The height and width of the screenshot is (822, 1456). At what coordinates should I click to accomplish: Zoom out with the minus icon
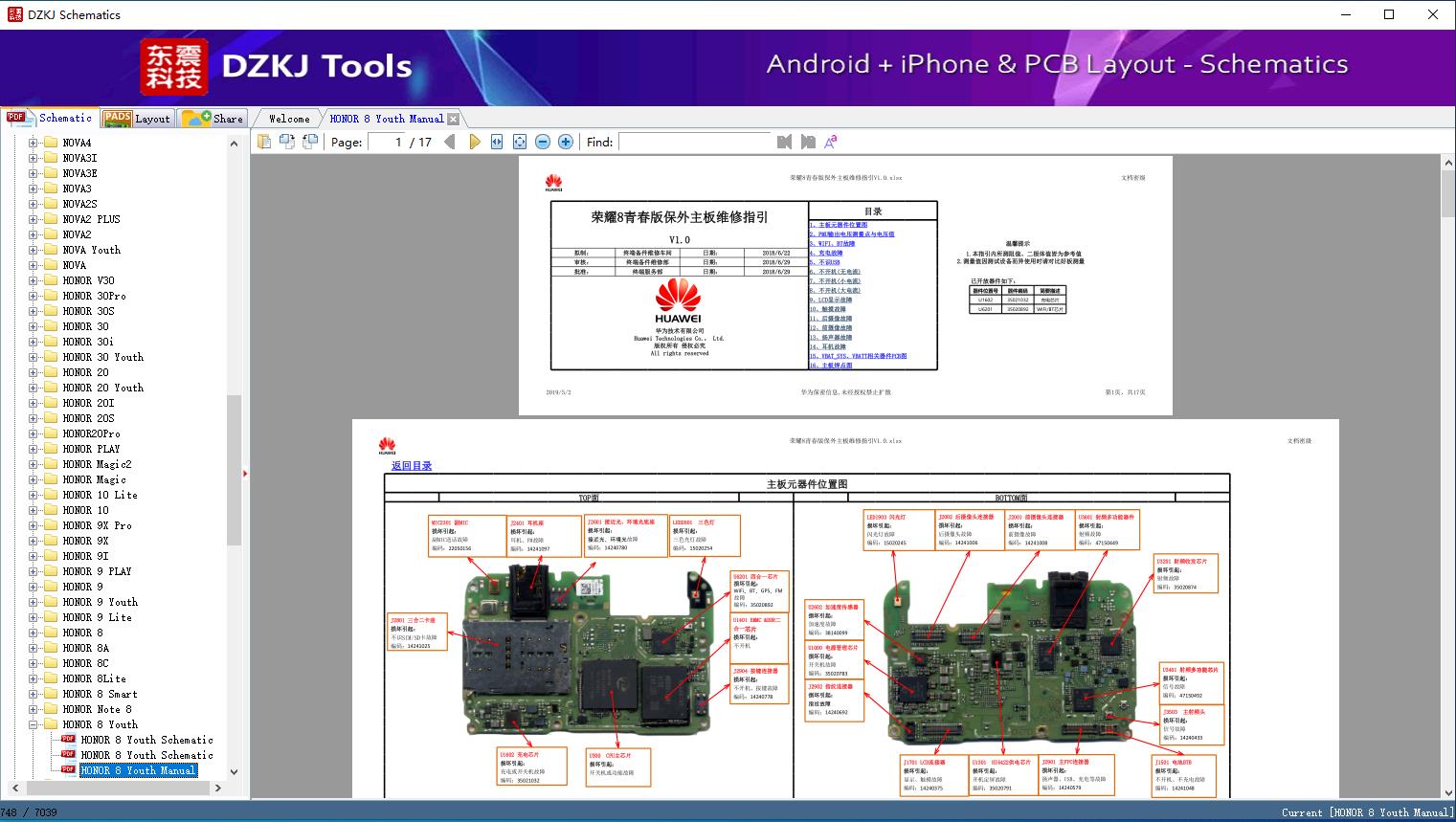point(543,142)
